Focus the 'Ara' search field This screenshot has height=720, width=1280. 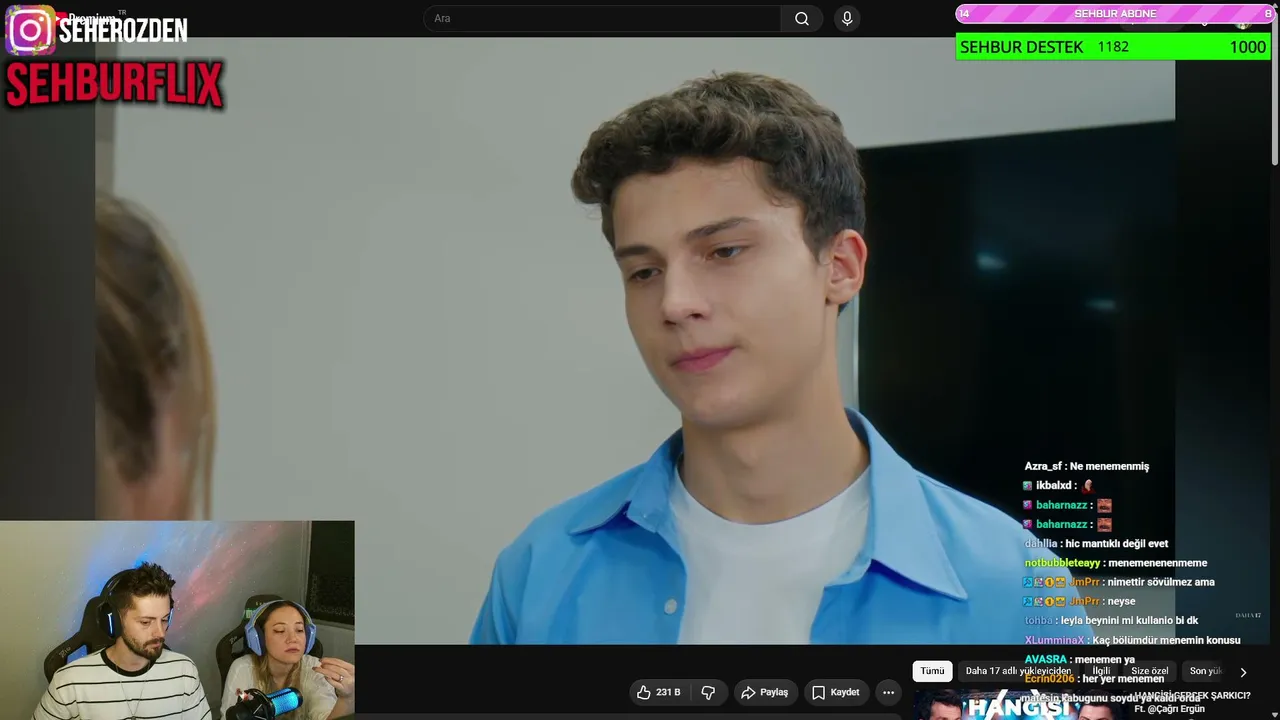point(603,18)
